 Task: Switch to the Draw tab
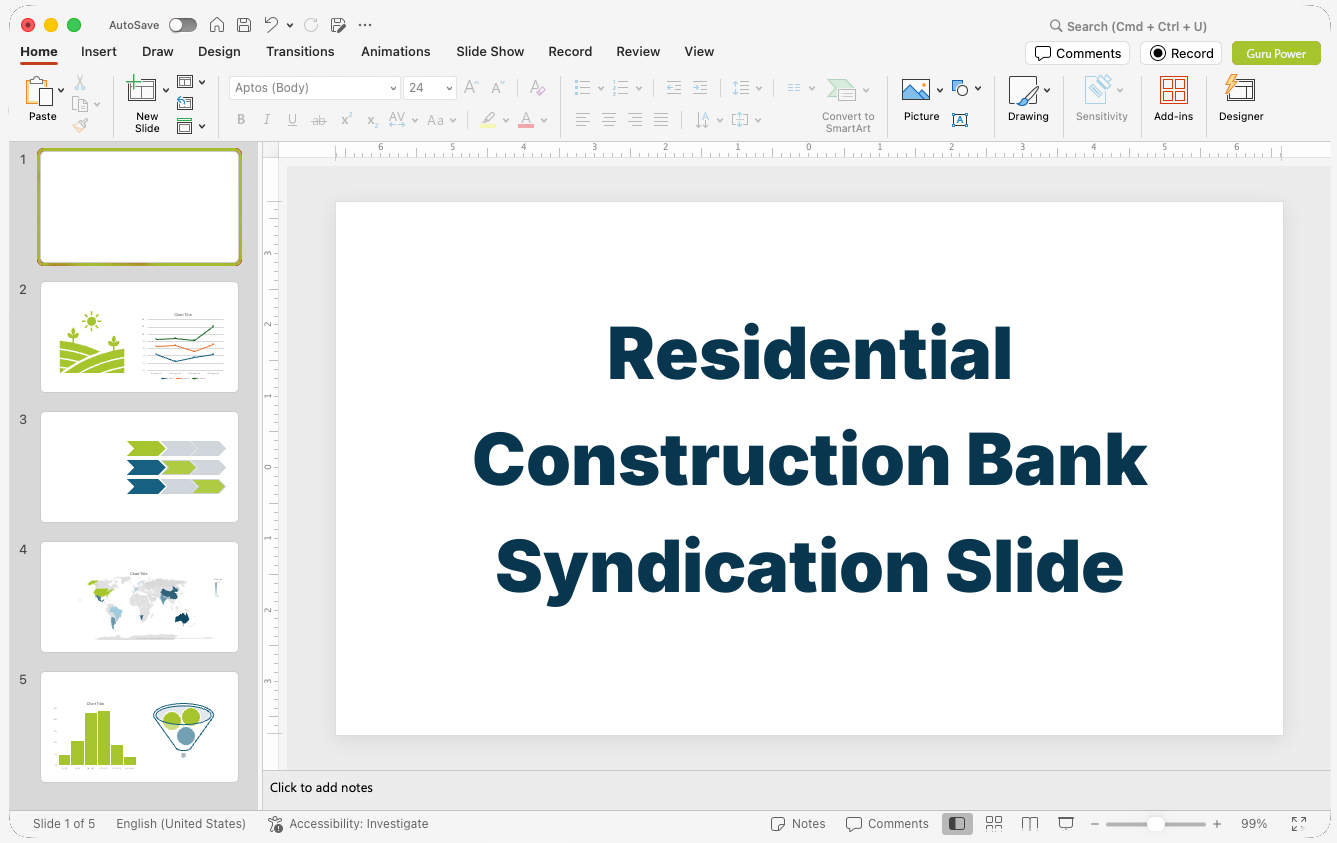(157, 52)
